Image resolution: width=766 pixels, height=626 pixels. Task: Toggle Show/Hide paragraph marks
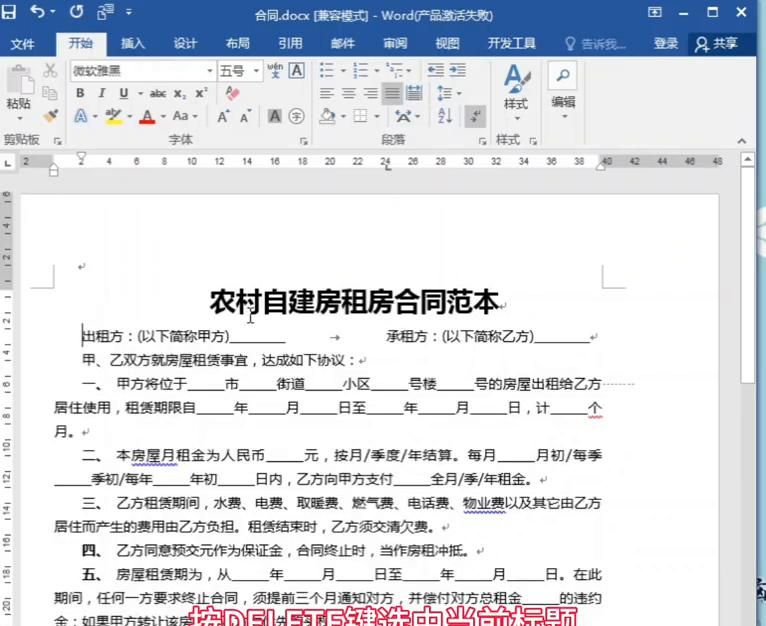[x=475, y=116]
